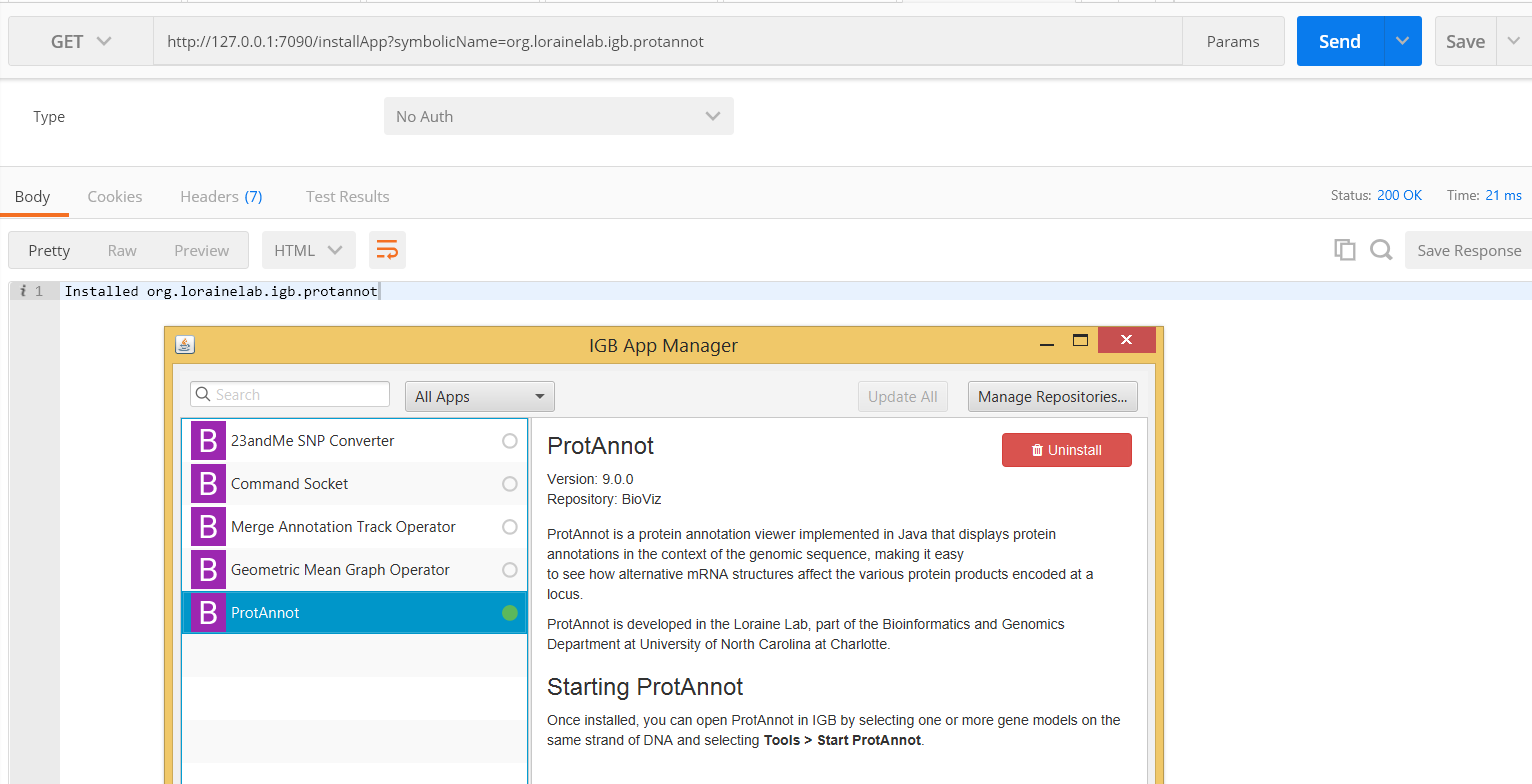Click the Java icon in IGB title bar
This screenshot has height=784, width=1532.
185,345
